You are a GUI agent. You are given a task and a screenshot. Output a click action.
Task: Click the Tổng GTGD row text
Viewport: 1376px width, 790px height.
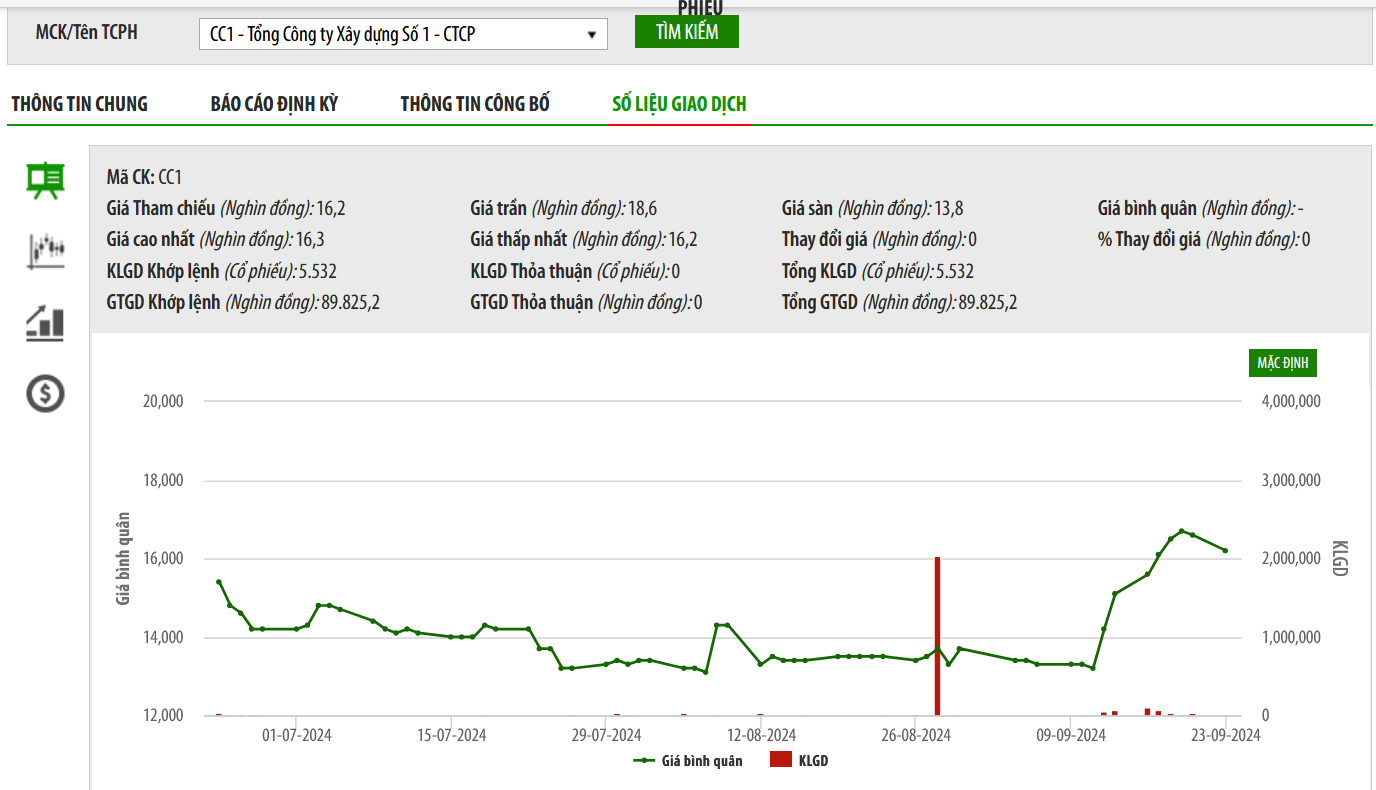tap(900, 302)
